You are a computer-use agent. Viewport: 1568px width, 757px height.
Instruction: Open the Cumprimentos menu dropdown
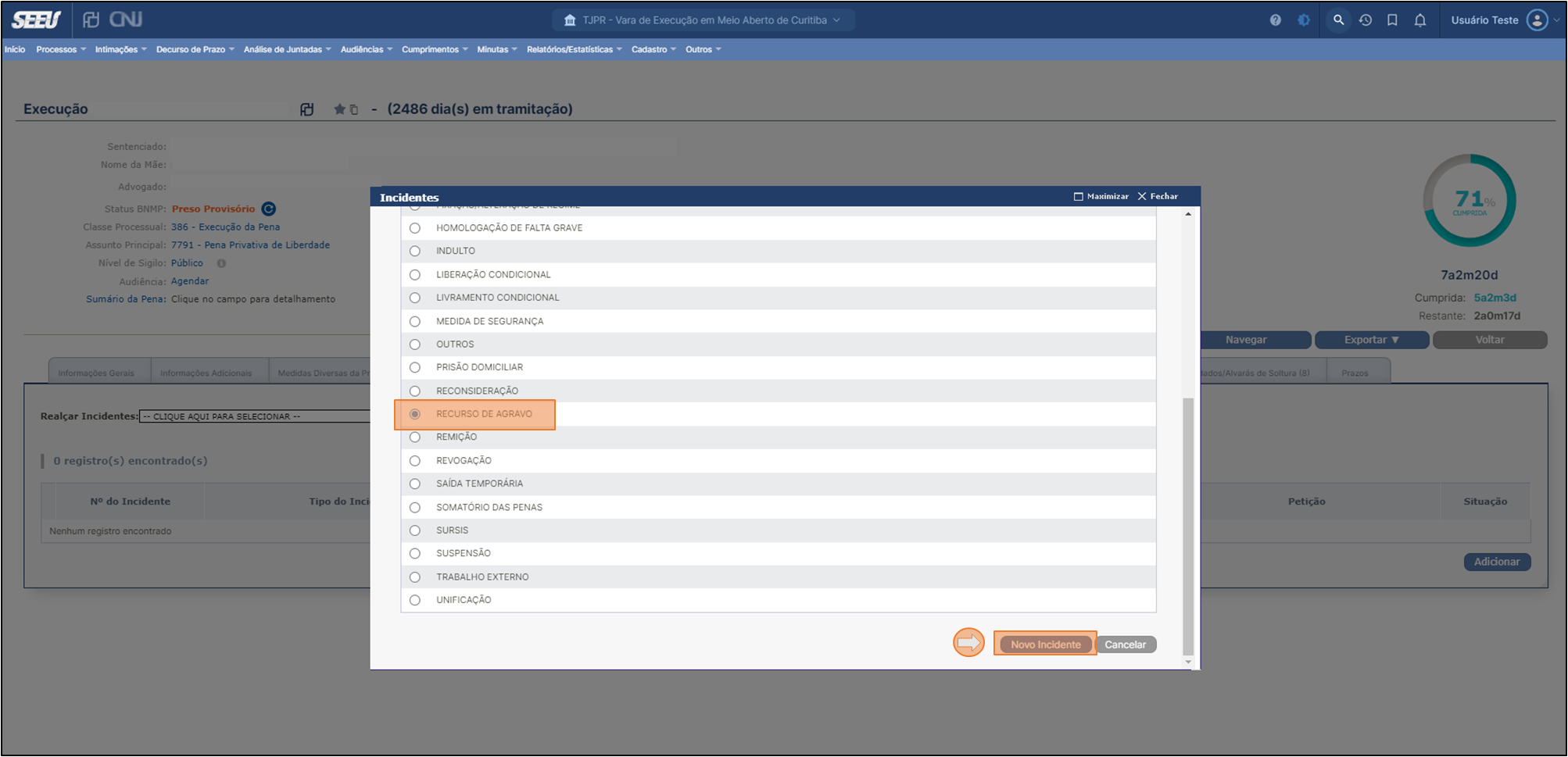[x=435, y=49]
